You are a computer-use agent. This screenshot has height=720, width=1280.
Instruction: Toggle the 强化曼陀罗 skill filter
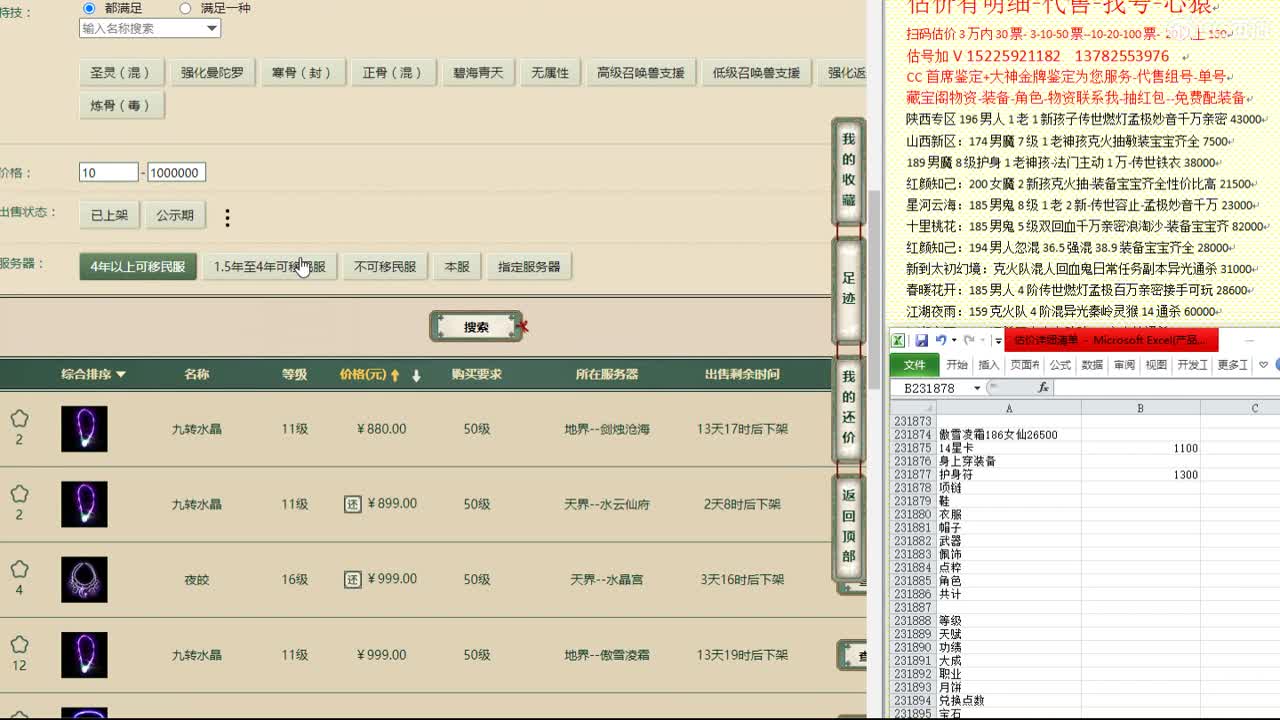(212, 73)
